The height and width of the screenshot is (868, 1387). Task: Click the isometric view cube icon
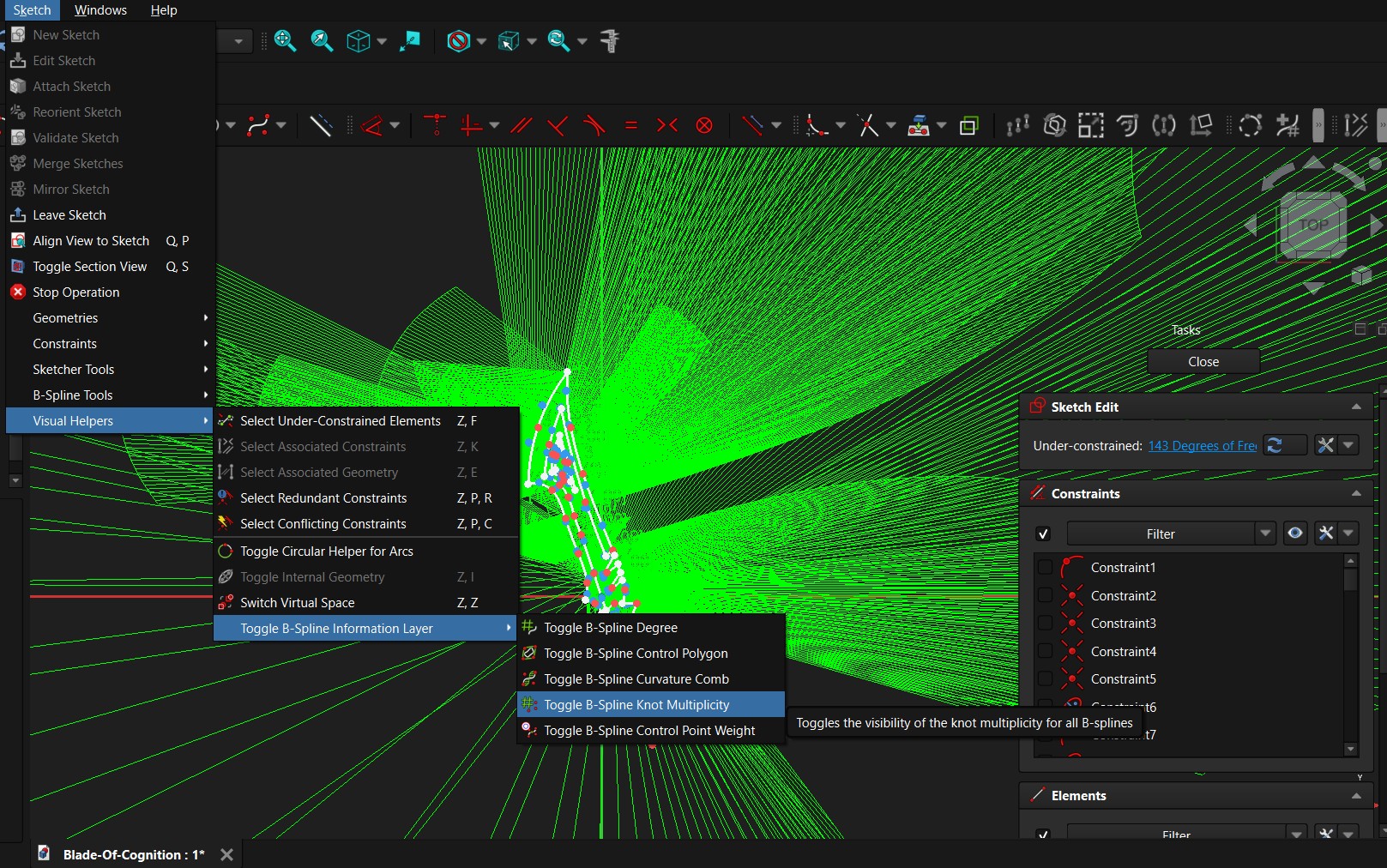point(358,40)
